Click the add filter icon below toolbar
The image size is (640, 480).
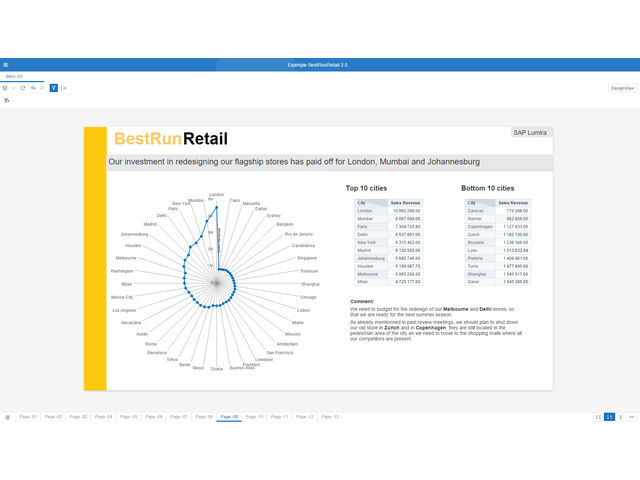pos(6,101)
